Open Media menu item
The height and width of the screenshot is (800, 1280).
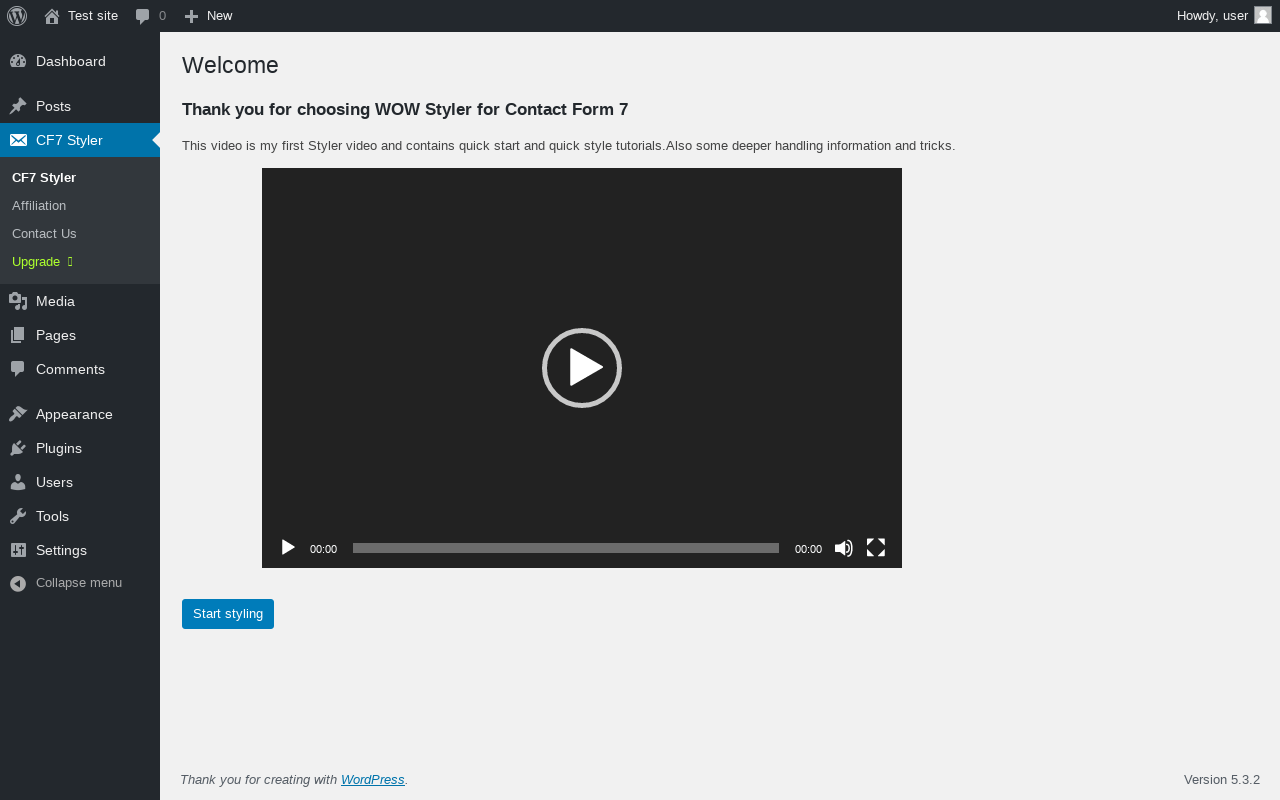[80, 301]
